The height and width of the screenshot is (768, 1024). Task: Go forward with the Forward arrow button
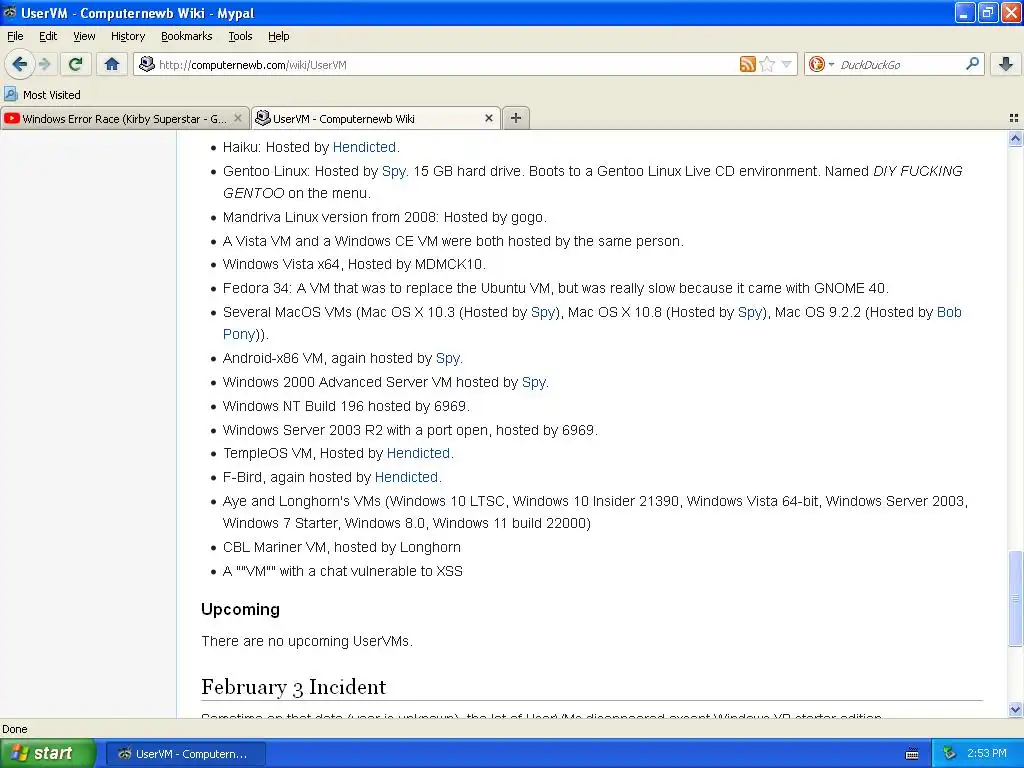point(44,64)
